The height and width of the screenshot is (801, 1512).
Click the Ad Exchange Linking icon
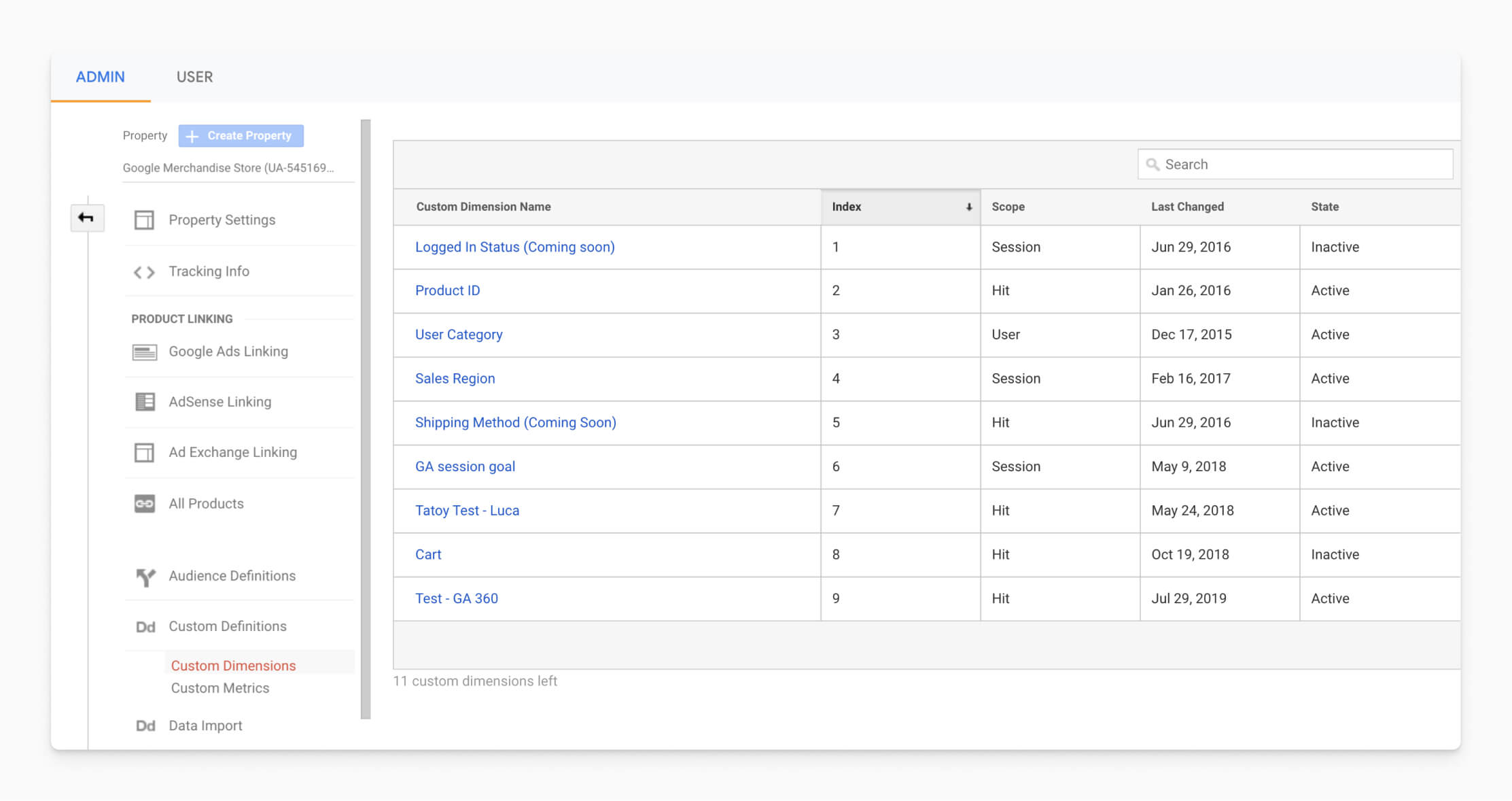point(144,453)
